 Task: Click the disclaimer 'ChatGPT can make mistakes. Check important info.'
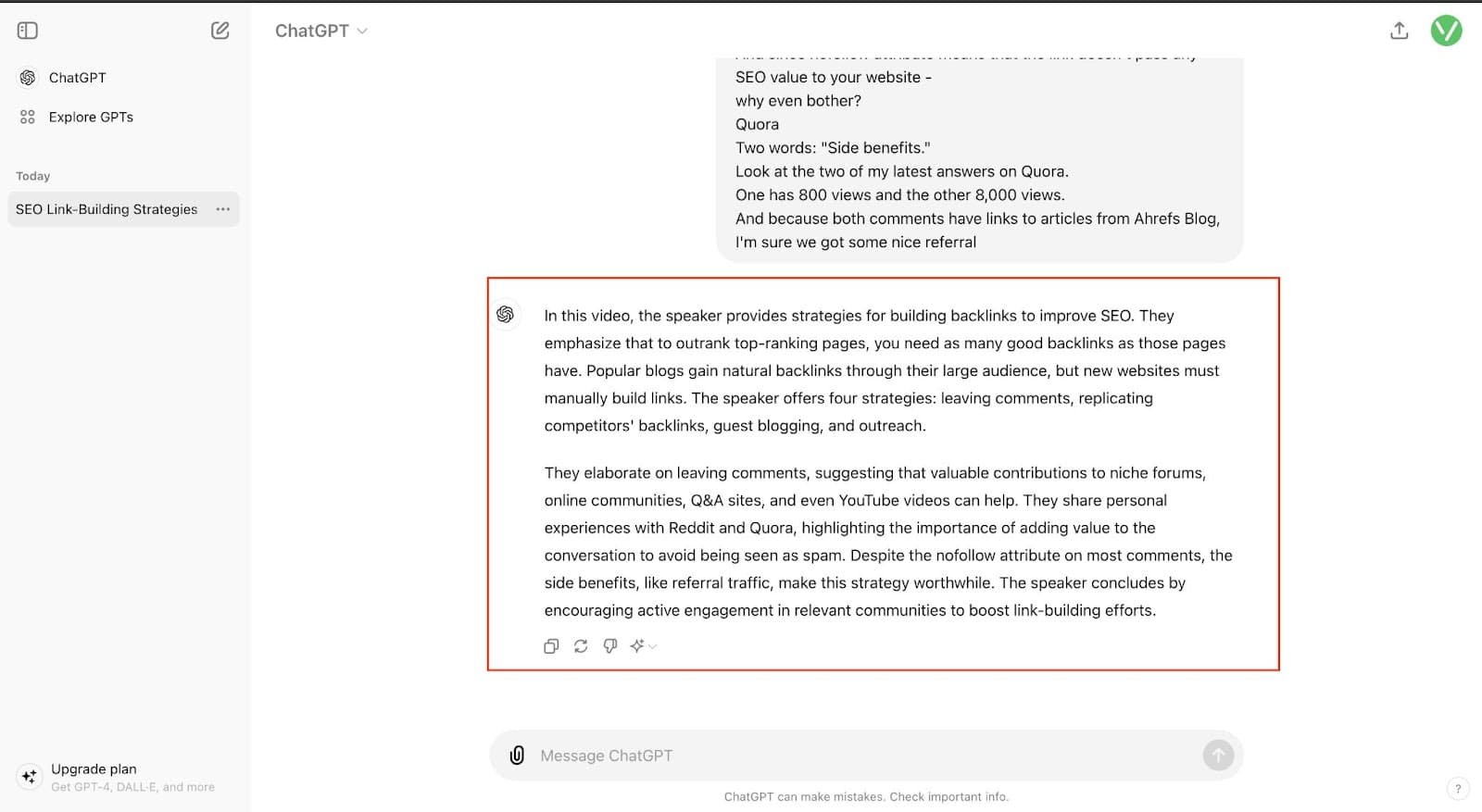pos(866,796)
